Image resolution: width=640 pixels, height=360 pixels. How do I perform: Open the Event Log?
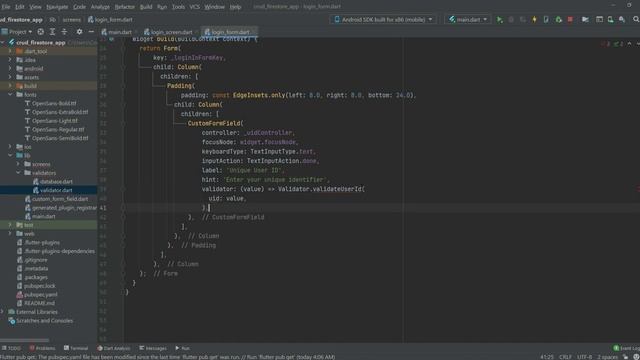click(627, 348)
